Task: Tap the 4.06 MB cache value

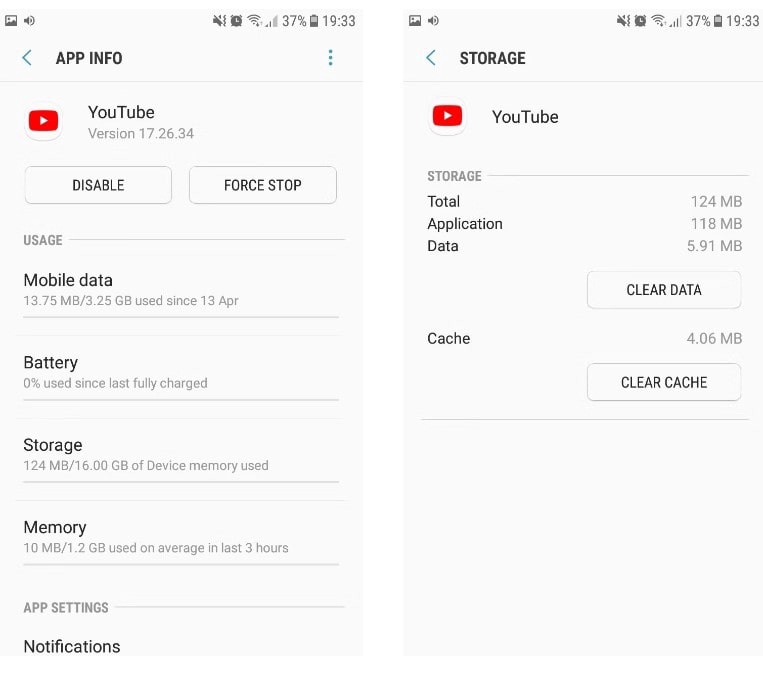Action: (714, 338)
